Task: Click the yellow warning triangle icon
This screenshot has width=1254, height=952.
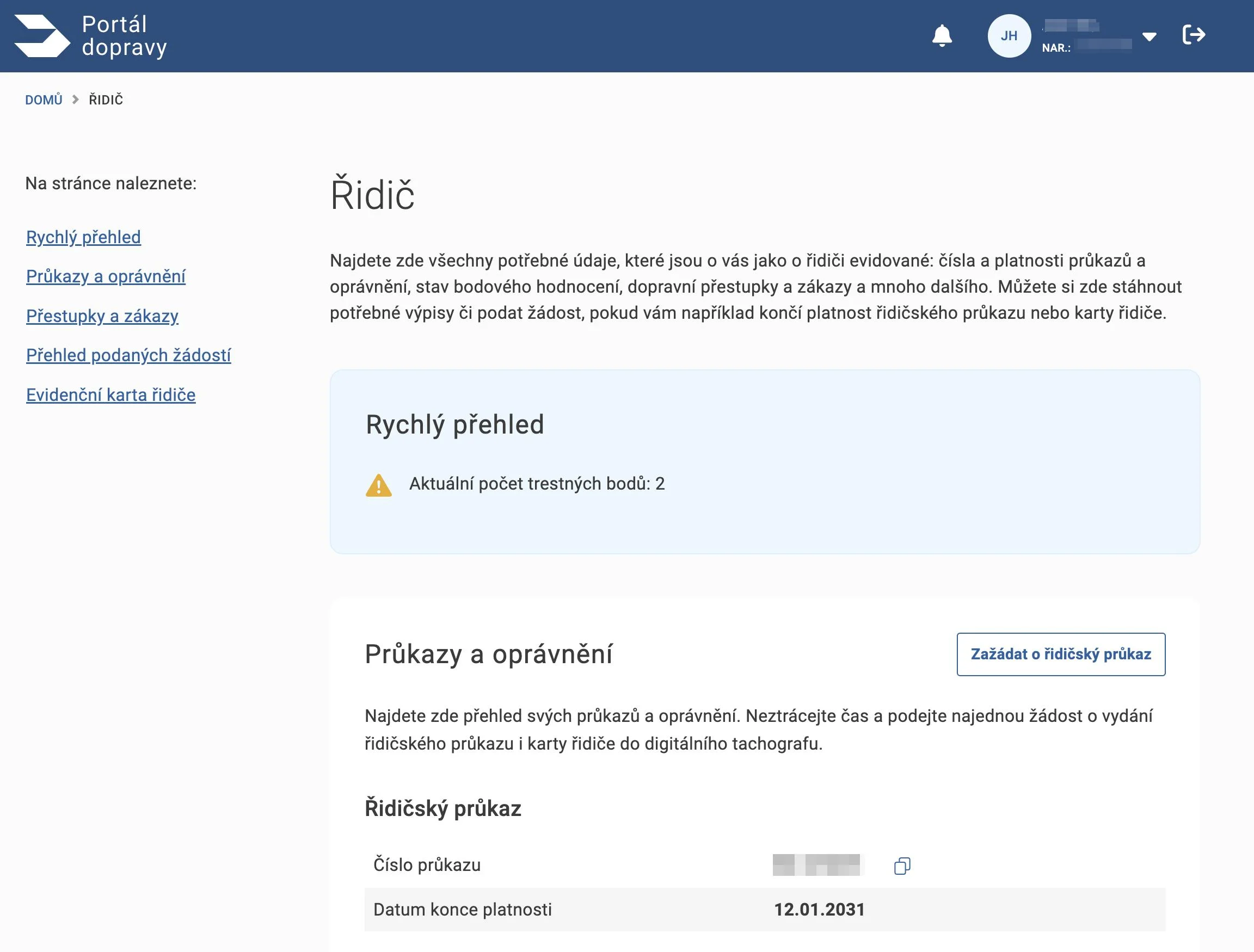Action: tap(378, 485)
